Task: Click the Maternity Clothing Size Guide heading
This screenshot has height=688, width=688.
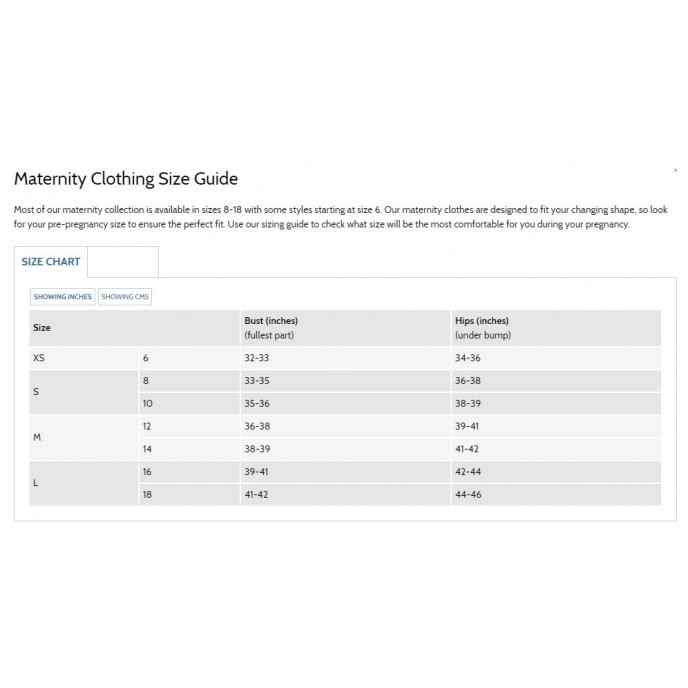Action: pyautogui.click(x=126, y=179)
